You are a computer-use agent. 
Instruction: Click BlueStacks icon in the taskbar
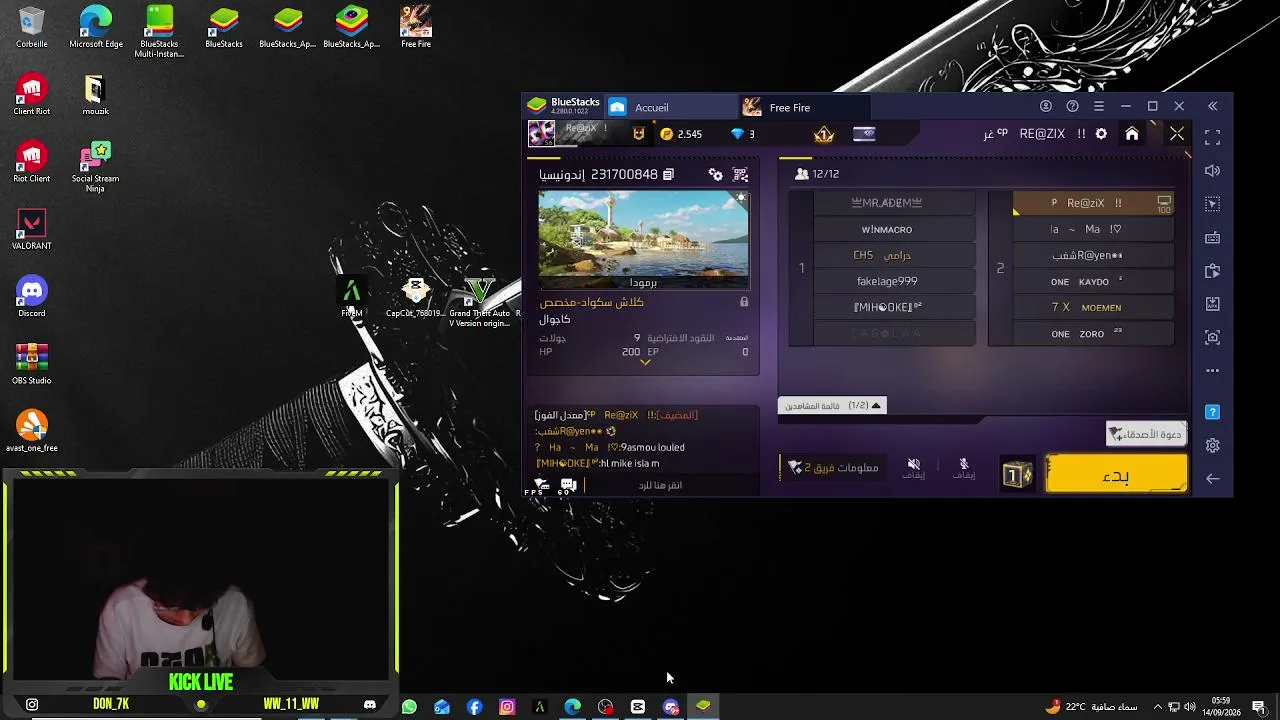click(703, 707)
